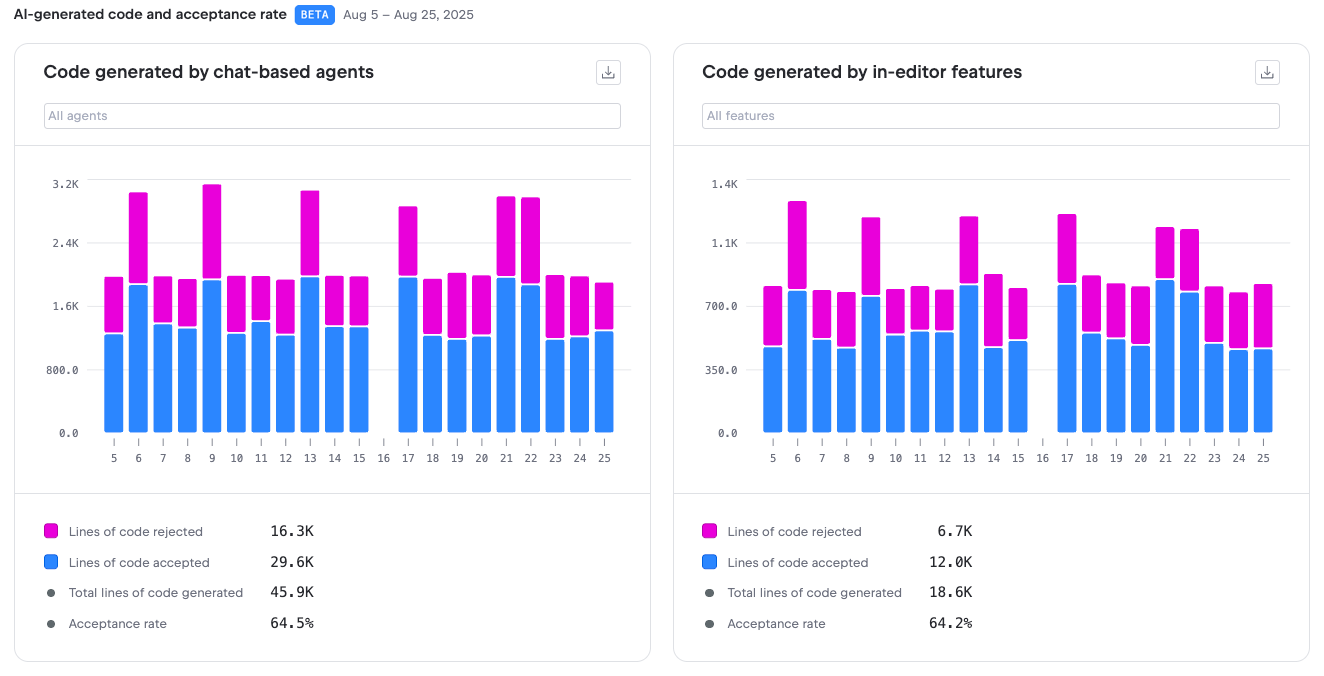The width and height of the screenshot is (1324, 676).
Task: Open the All features filter dropdown
Action: 990,116
